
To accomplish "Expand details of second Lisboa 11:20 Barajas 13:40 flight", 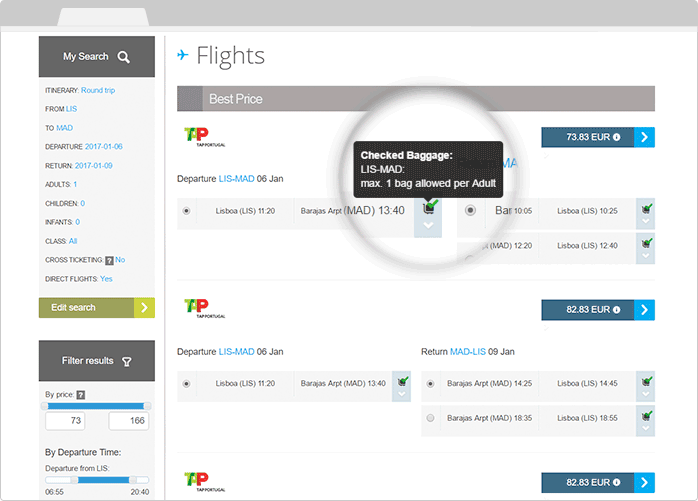I will [x=402, y=395].
